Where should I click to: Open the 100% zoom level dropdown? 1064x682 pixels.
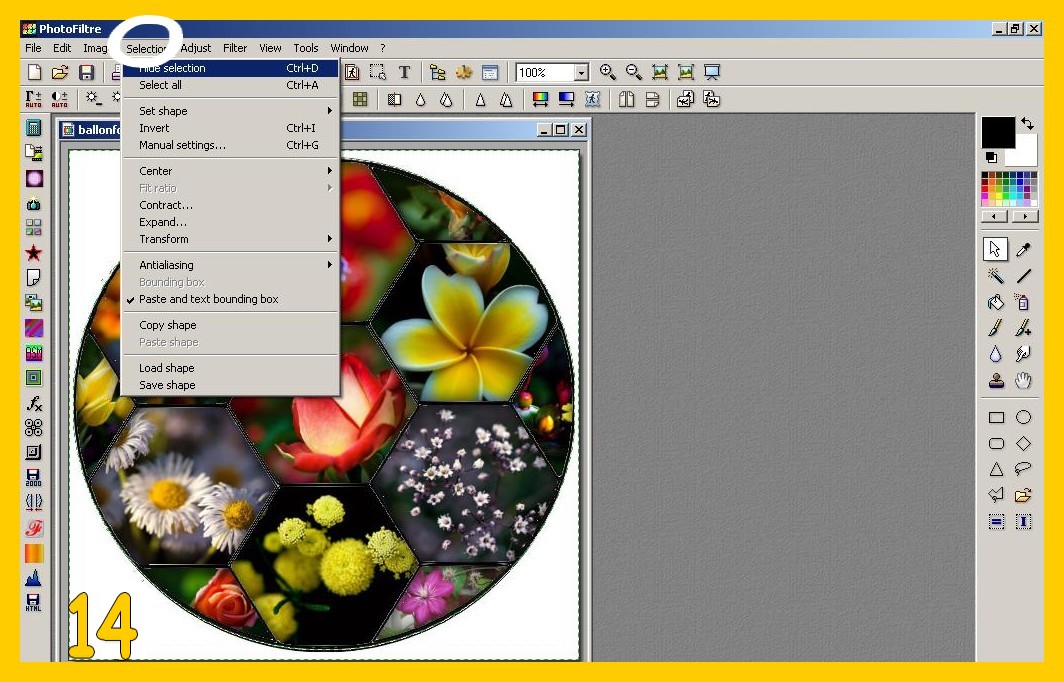pyautogui.click(x=581, y=73)
